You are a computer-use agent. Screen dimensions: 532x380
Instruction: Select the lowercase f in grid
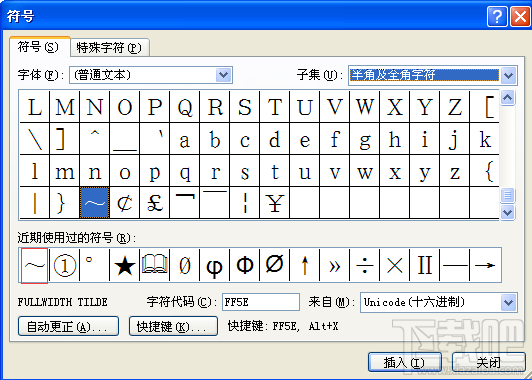pyautogui.click(x=334, y=139)
